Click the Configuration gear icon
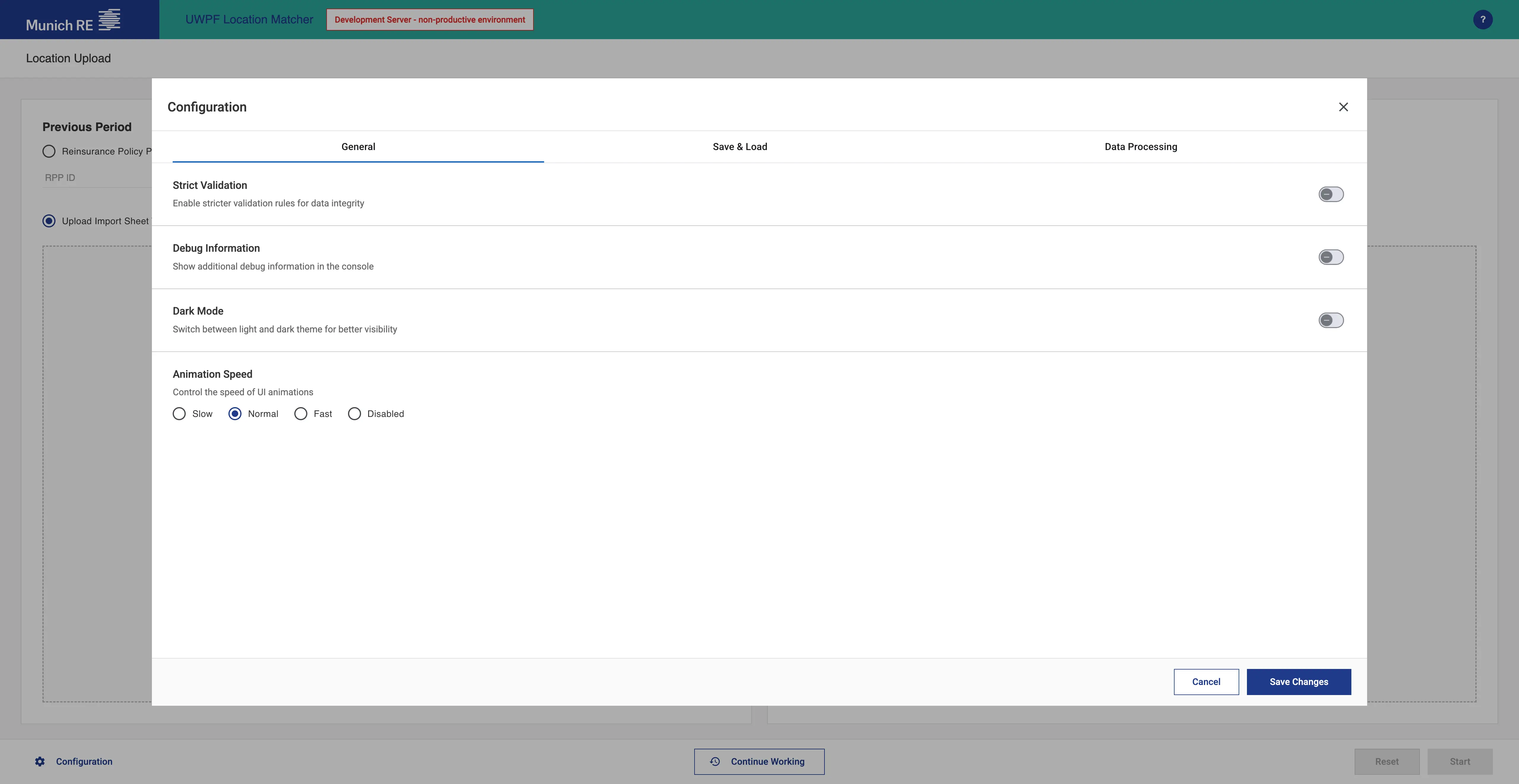Screen dimensions: 1519x784 pos(39,761)
